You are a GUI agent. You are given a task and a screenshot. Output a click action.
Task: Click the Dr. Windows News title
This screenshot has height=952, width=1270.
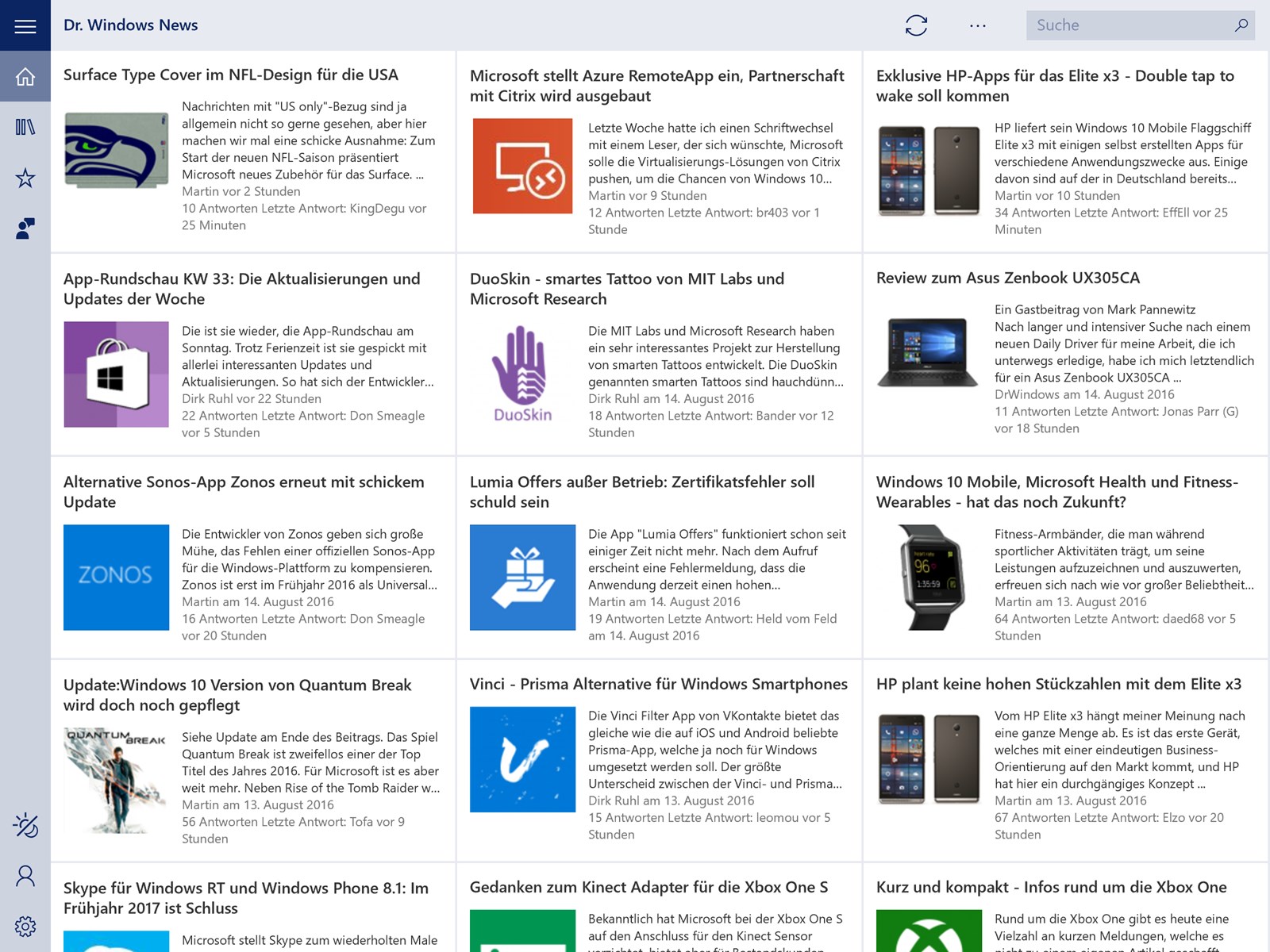pos(131,25)
